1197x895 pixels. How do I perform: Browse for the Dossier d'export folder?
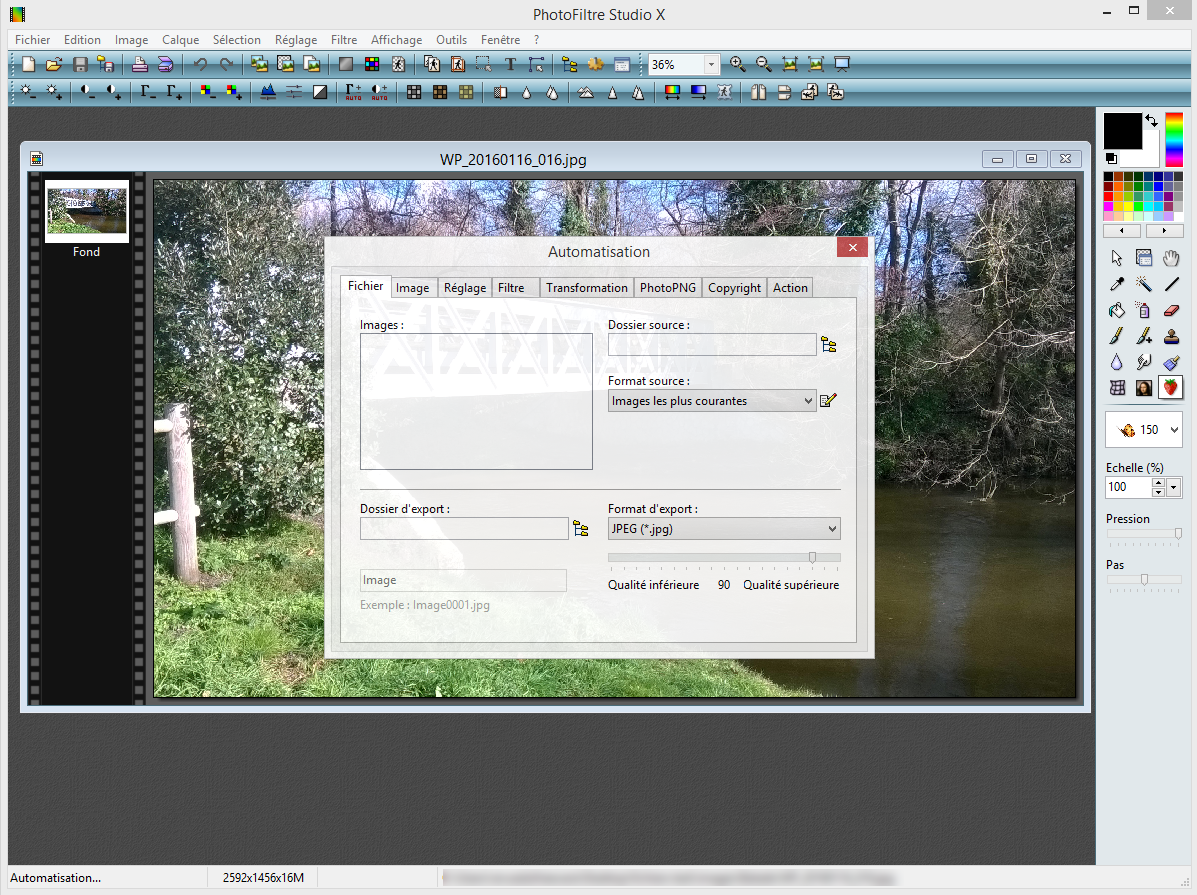(580, 529)
